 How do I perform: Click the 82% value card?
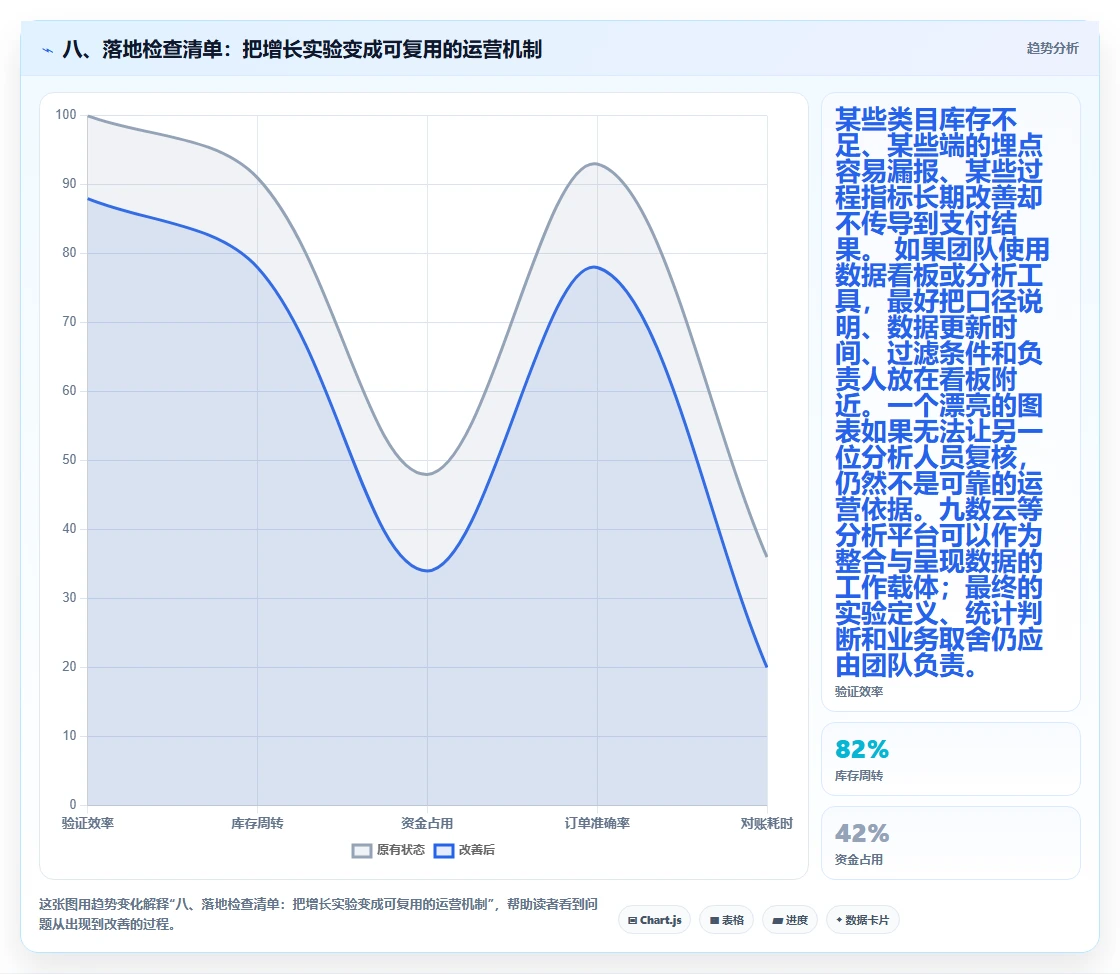pos(951,759)
